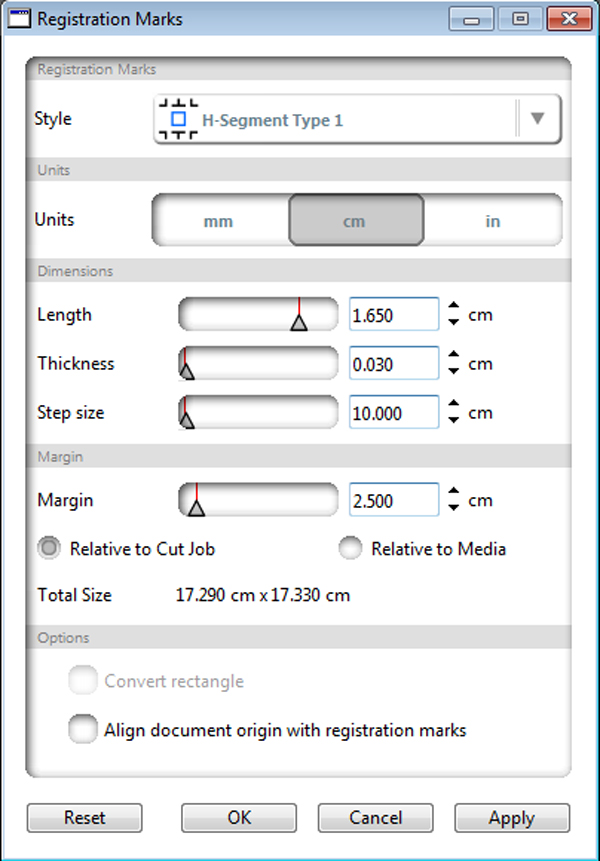The image size is (600, 861).
Task: Select Relative to Media option
Action: (350, 548)
